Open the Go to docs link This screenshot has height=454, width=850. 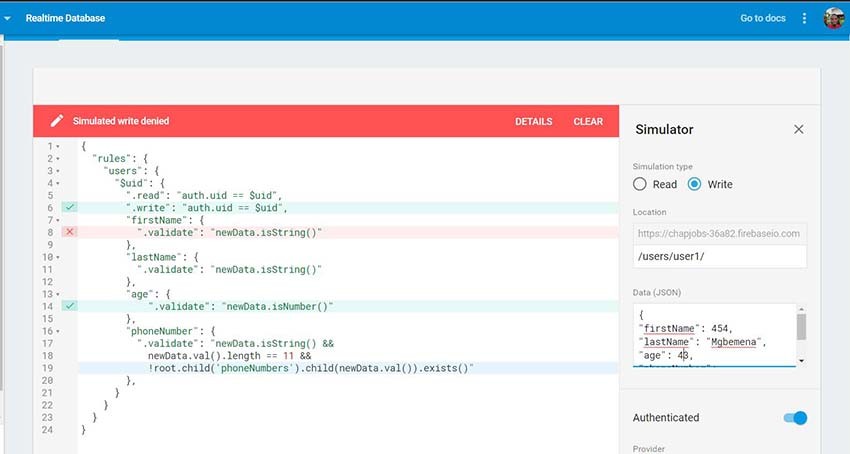pos(763,18)
